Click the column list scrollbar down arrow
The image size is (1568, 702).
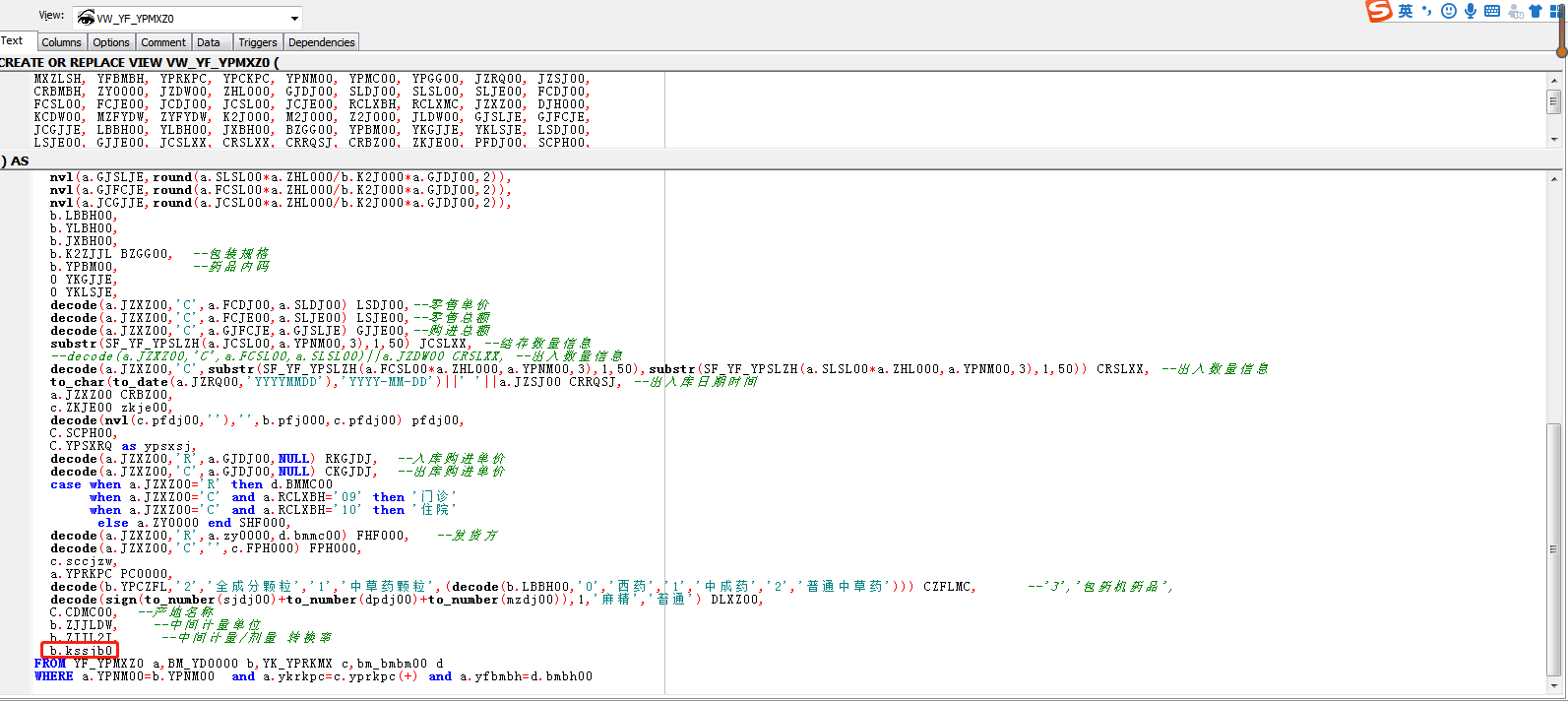click(x=1554, y=140)
